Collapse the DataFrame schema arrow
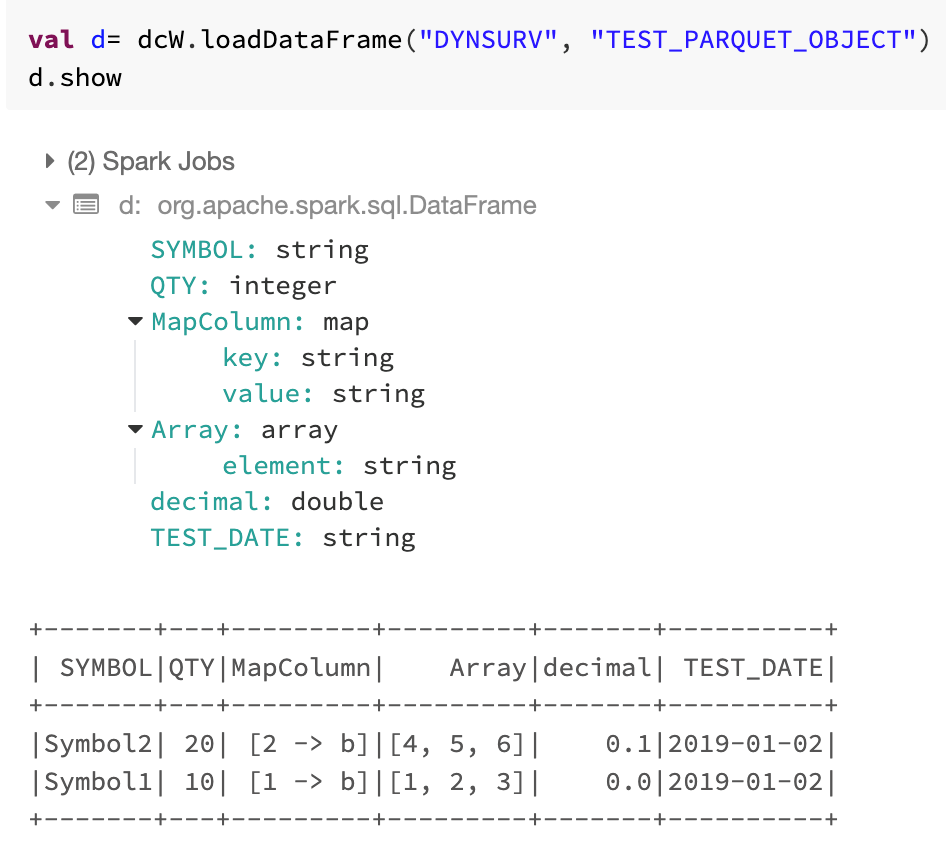This screenshot has height=860, width=946. point(51,206)
